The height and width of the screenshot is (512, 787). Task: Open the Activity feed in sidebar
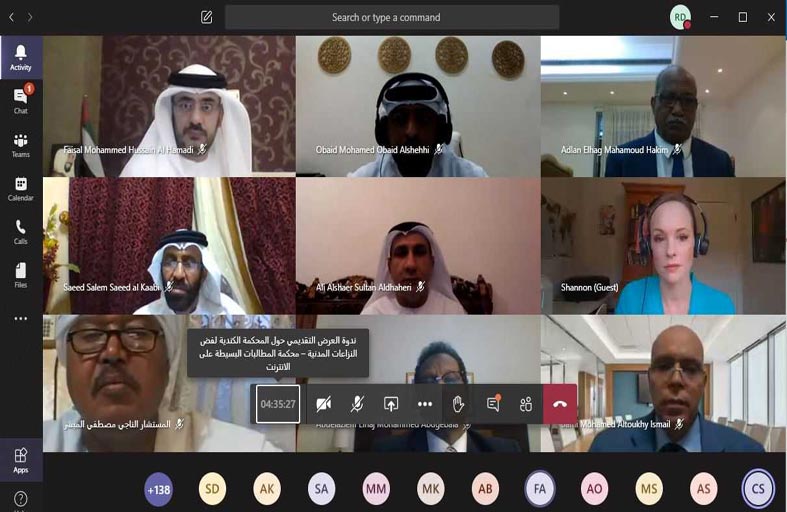click(x=20, y=55)
